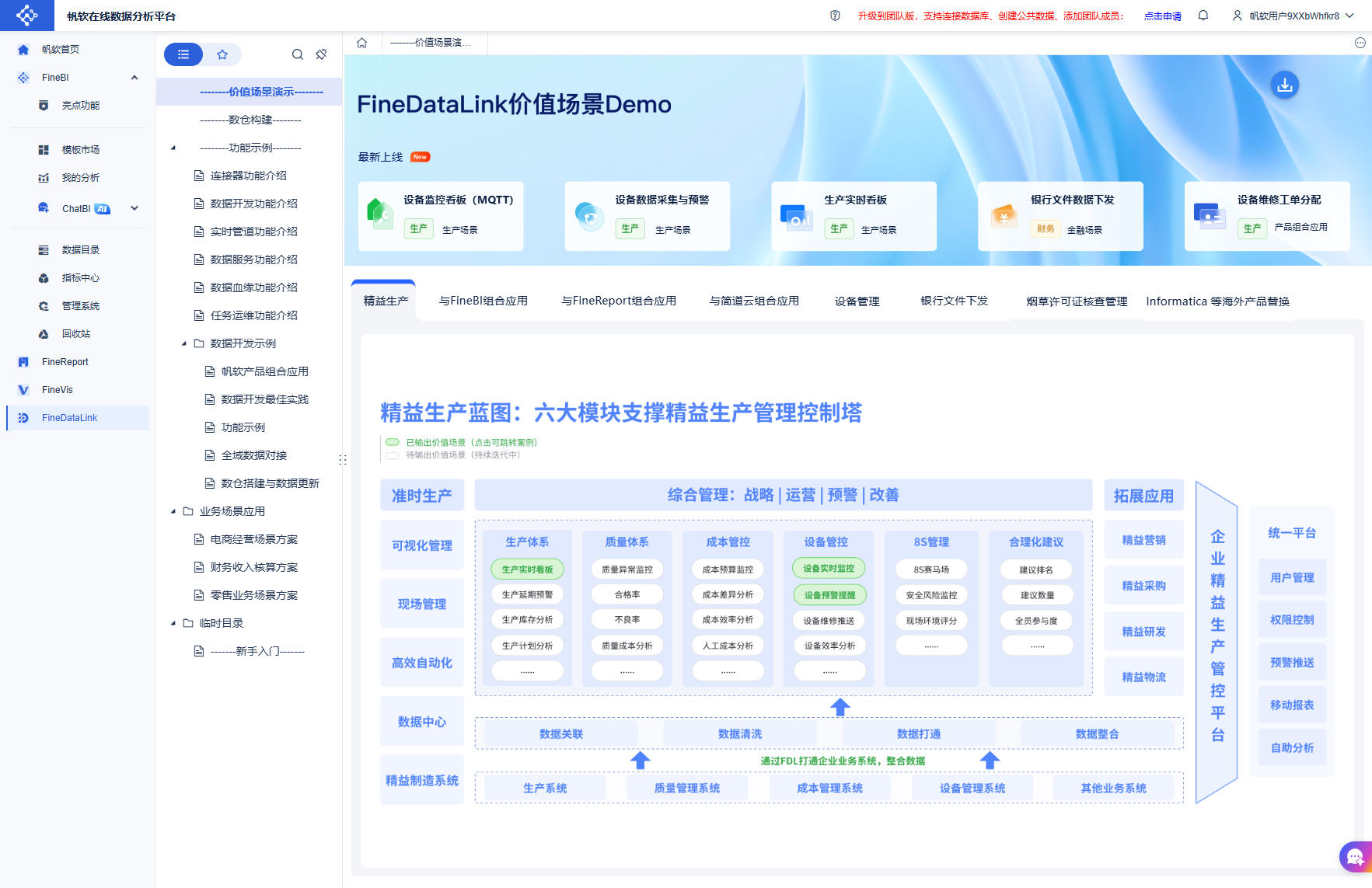Open 模板市场 in sidebar
This screenshot has height=888, width=1372.
pos(81,150)
